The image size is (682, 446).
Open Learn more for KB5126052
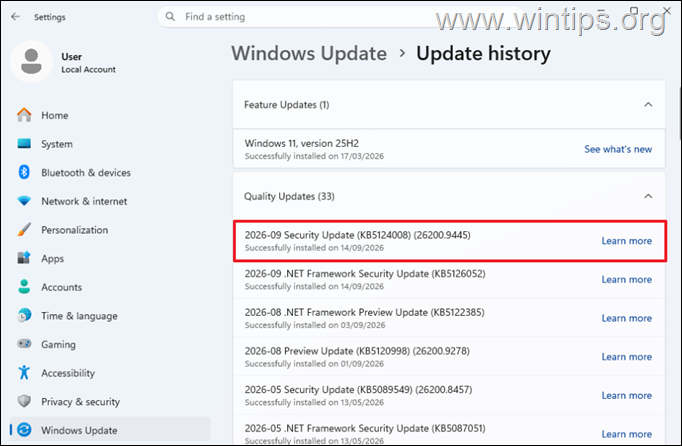point(626,279)
